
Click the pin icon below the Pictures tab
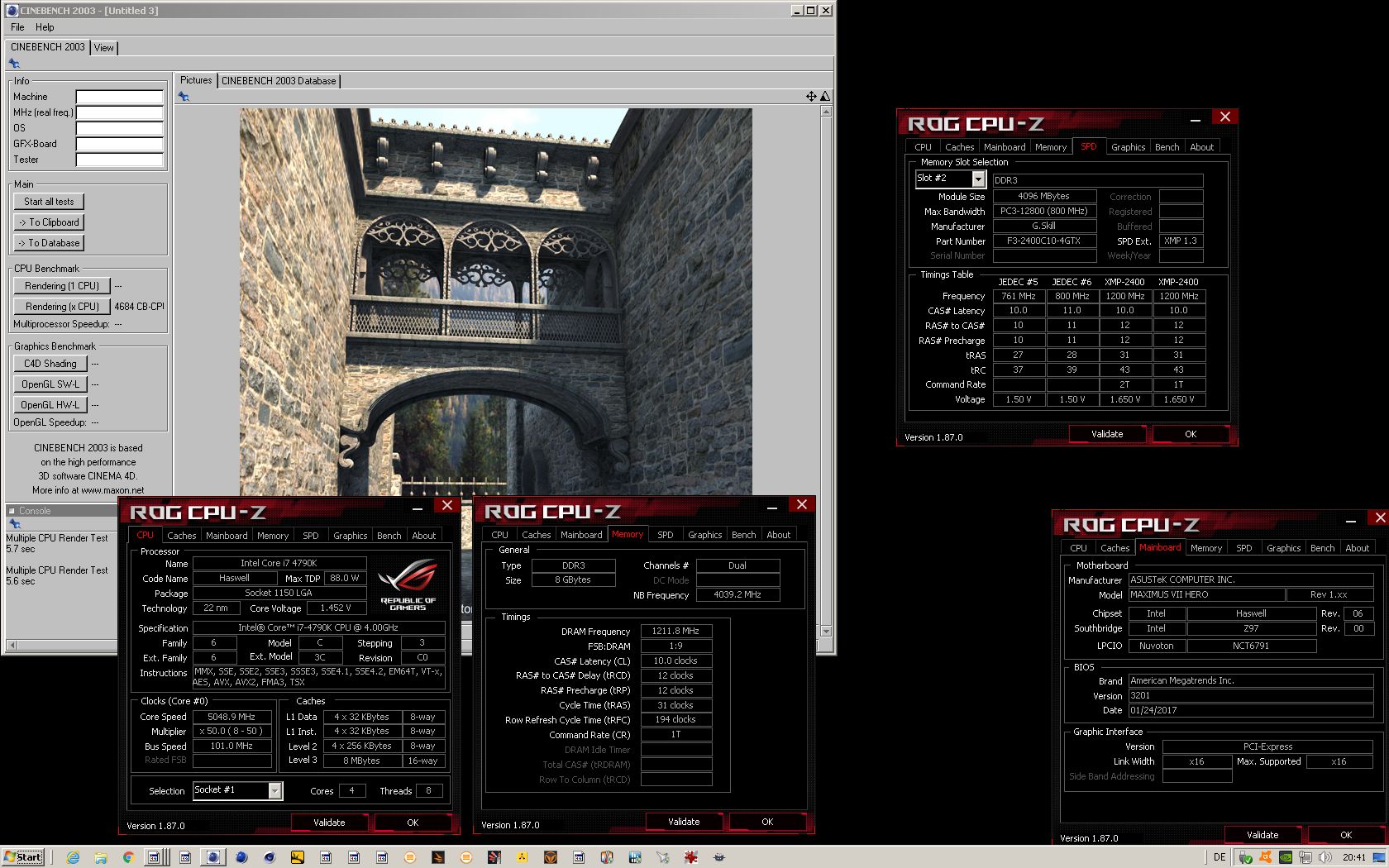pyautogui.click(x=184, y=97)
